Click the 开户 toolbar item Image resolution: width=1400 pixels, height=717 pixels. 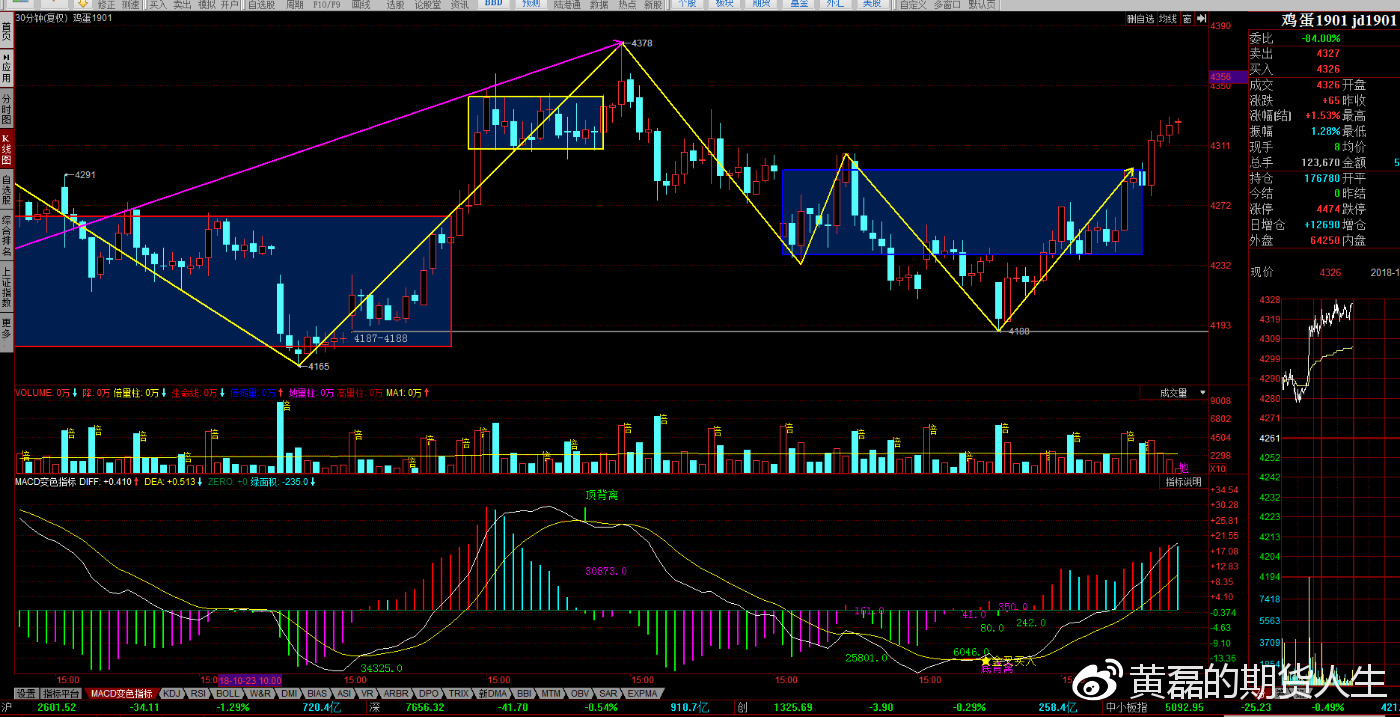[x=230, y=5]
